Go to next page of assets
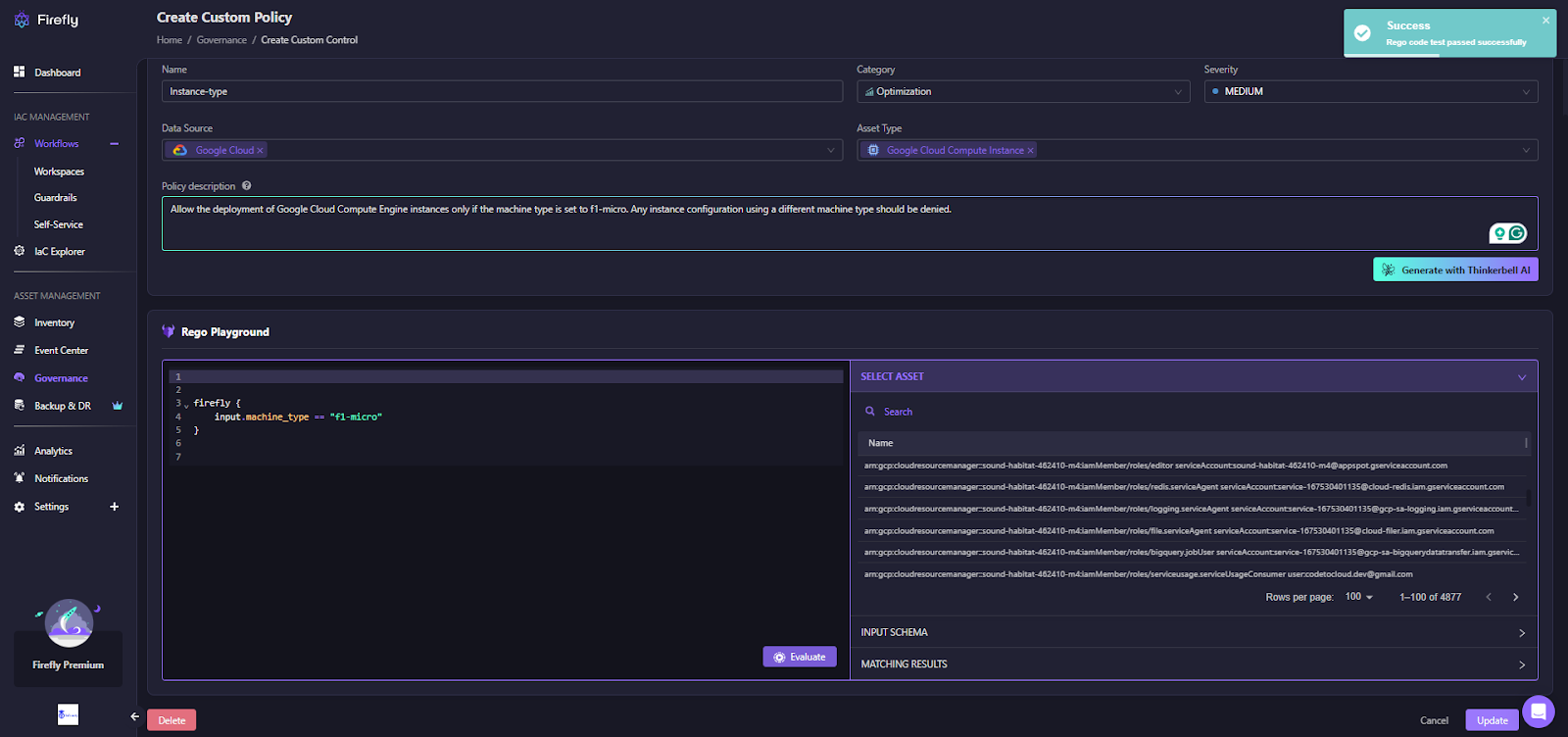Viewport: 1568px width, 737px height. [1515, 597]
